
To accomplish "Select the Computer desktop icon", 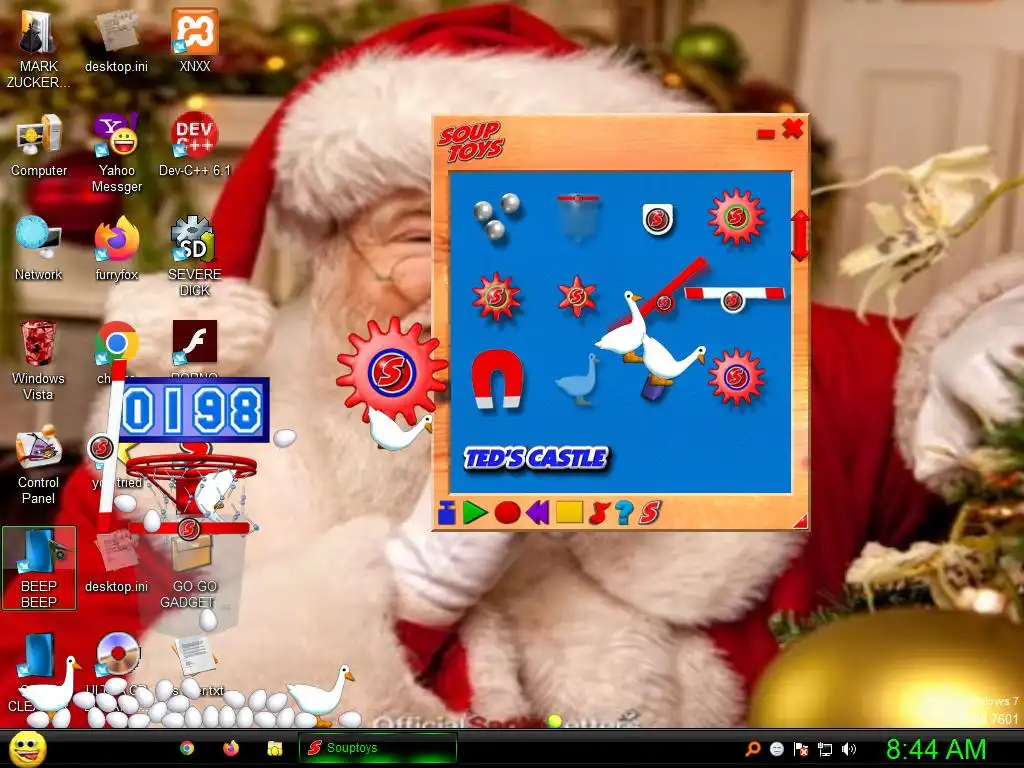I will pyautogui.click(x=39, y=145).
